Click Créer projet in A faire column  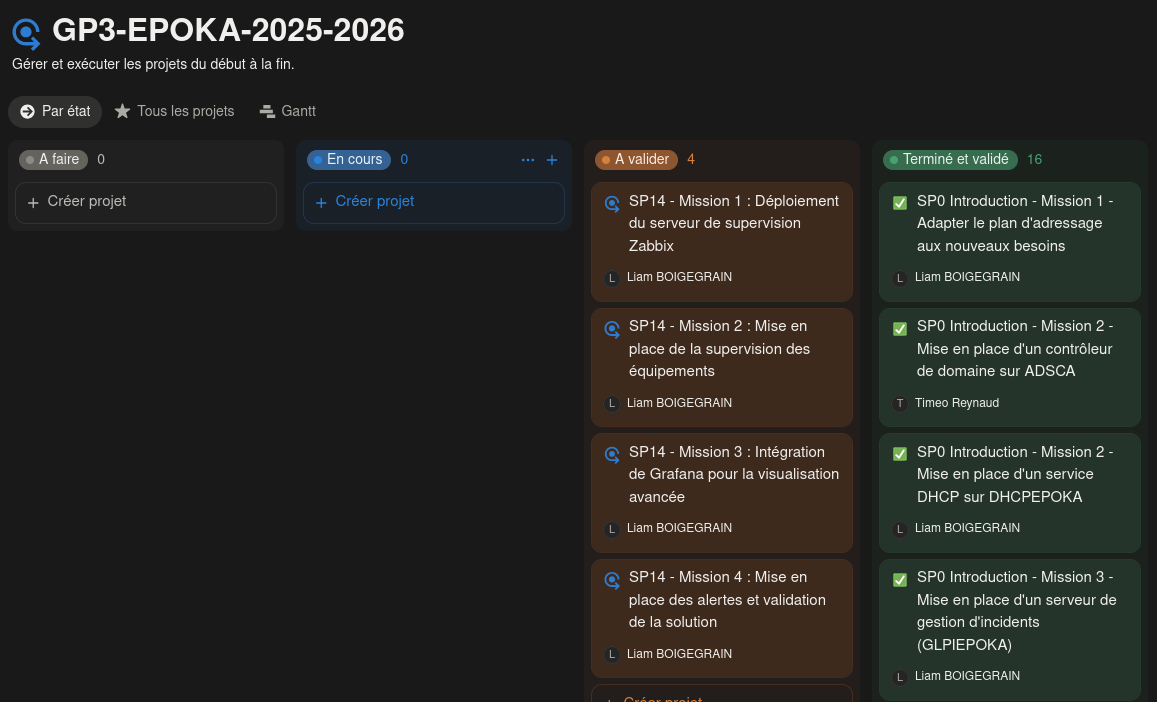[146, 202]
